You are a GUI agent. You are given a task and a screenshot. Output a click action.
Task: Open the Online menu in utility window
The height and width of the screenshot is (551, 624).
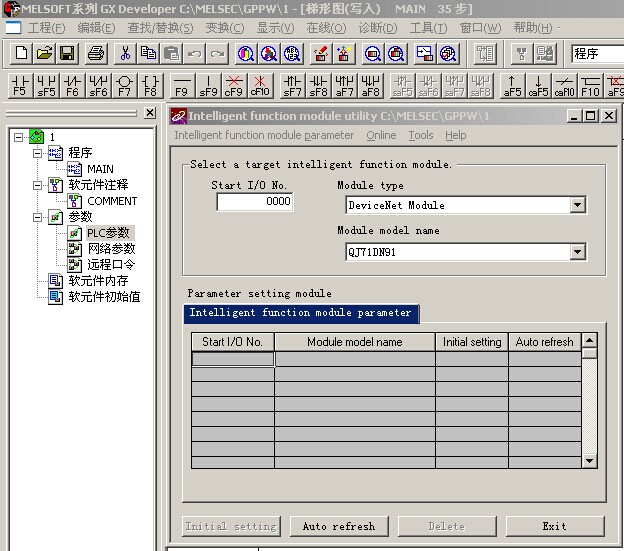point(381,135)
